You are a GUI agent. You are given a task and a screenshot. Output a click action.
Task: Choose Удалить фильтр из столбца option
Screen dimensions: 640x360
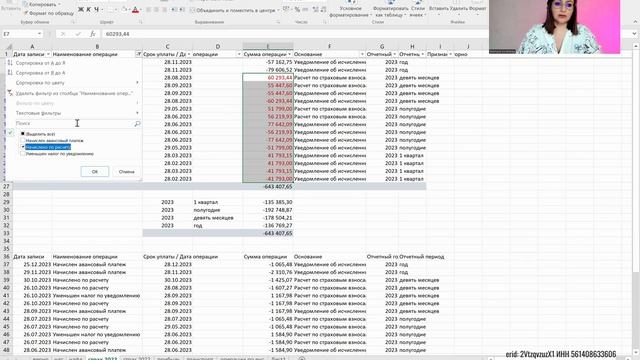(73, 93)
